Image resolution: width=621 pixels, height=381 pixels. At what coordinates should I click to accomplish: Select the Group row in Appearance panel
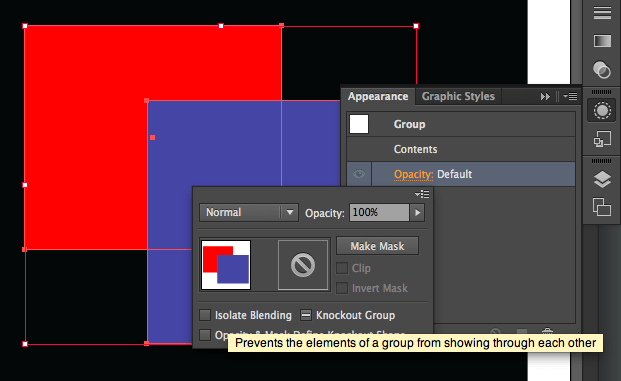coord(461,124)
